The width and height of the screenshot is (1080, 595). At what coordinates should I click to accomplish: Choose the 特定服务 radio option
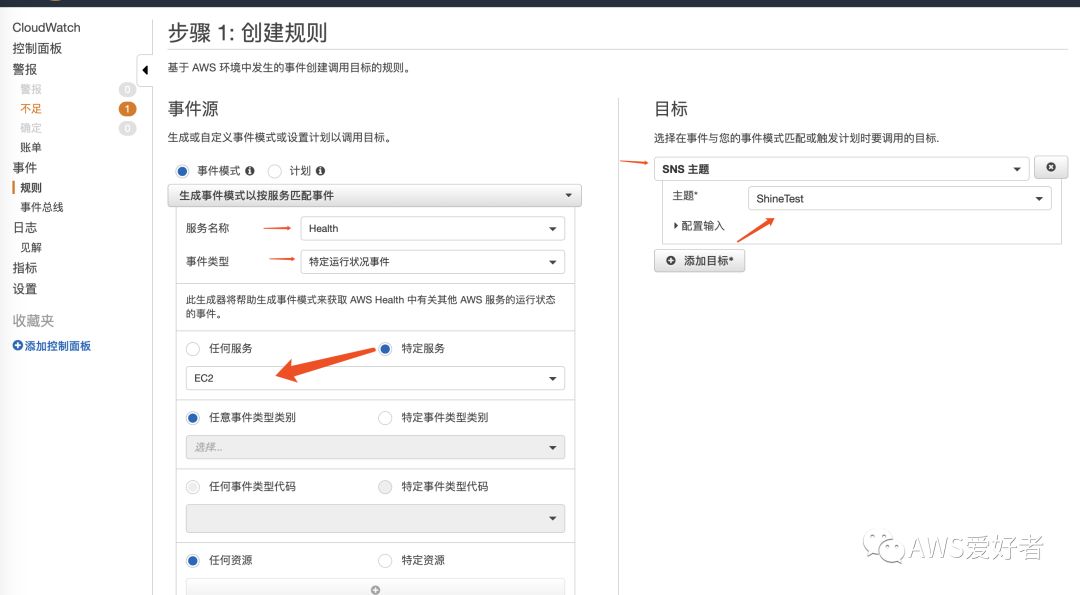(385, 349)
